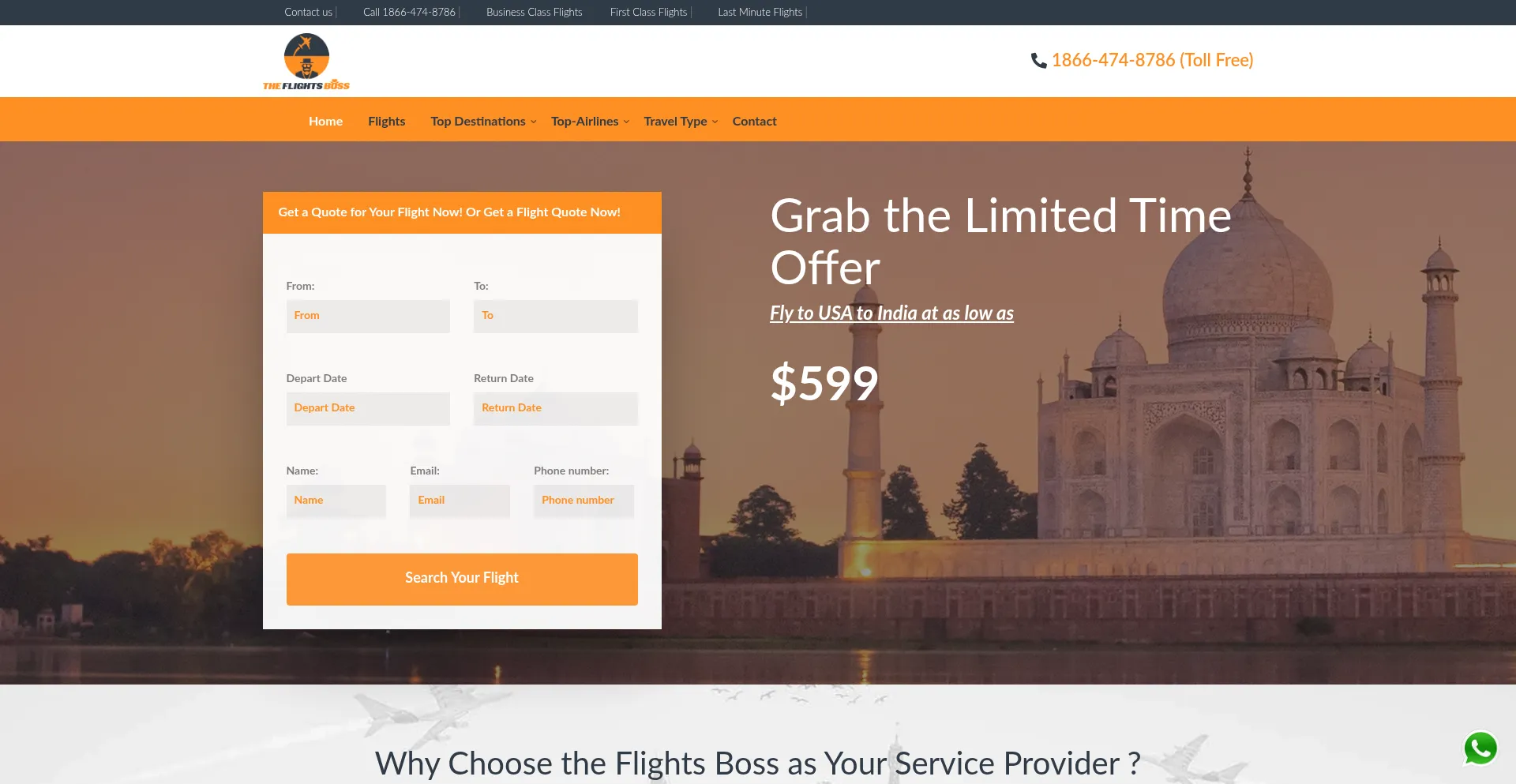
Task: Select the Contact navigation item
Action: (754, 121)
